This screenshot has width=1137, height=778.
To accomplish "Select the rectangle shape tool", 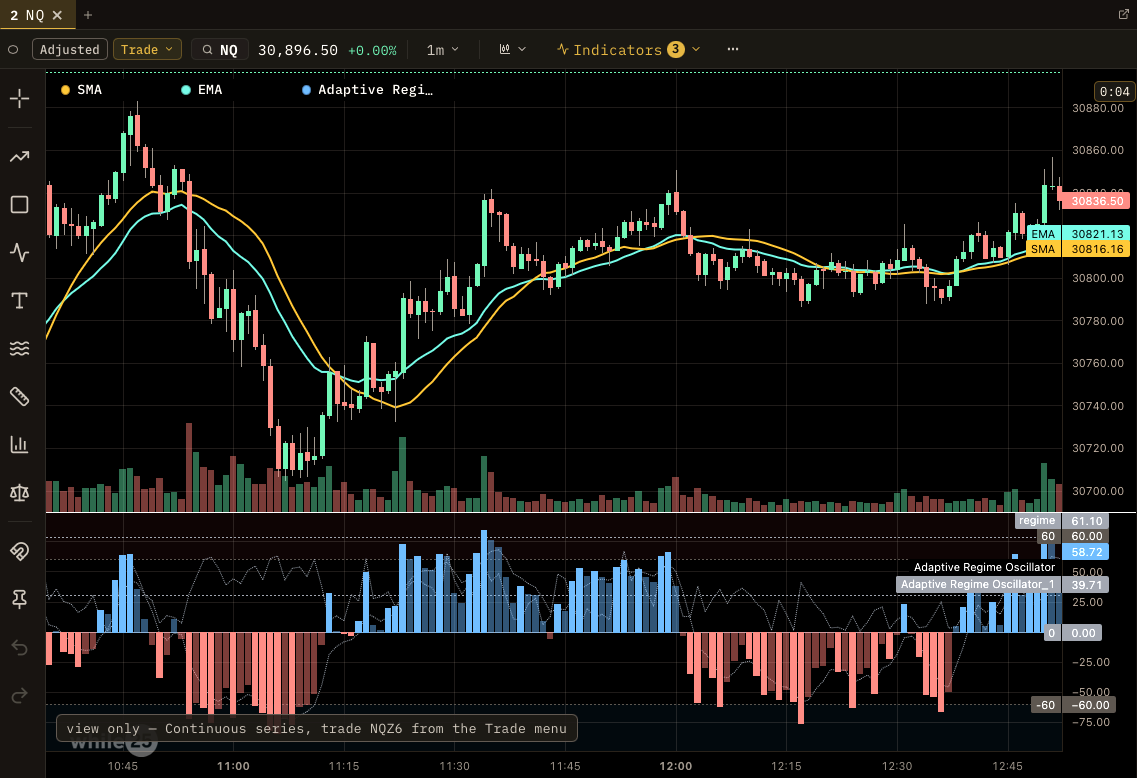I will (x=20, y=204).
